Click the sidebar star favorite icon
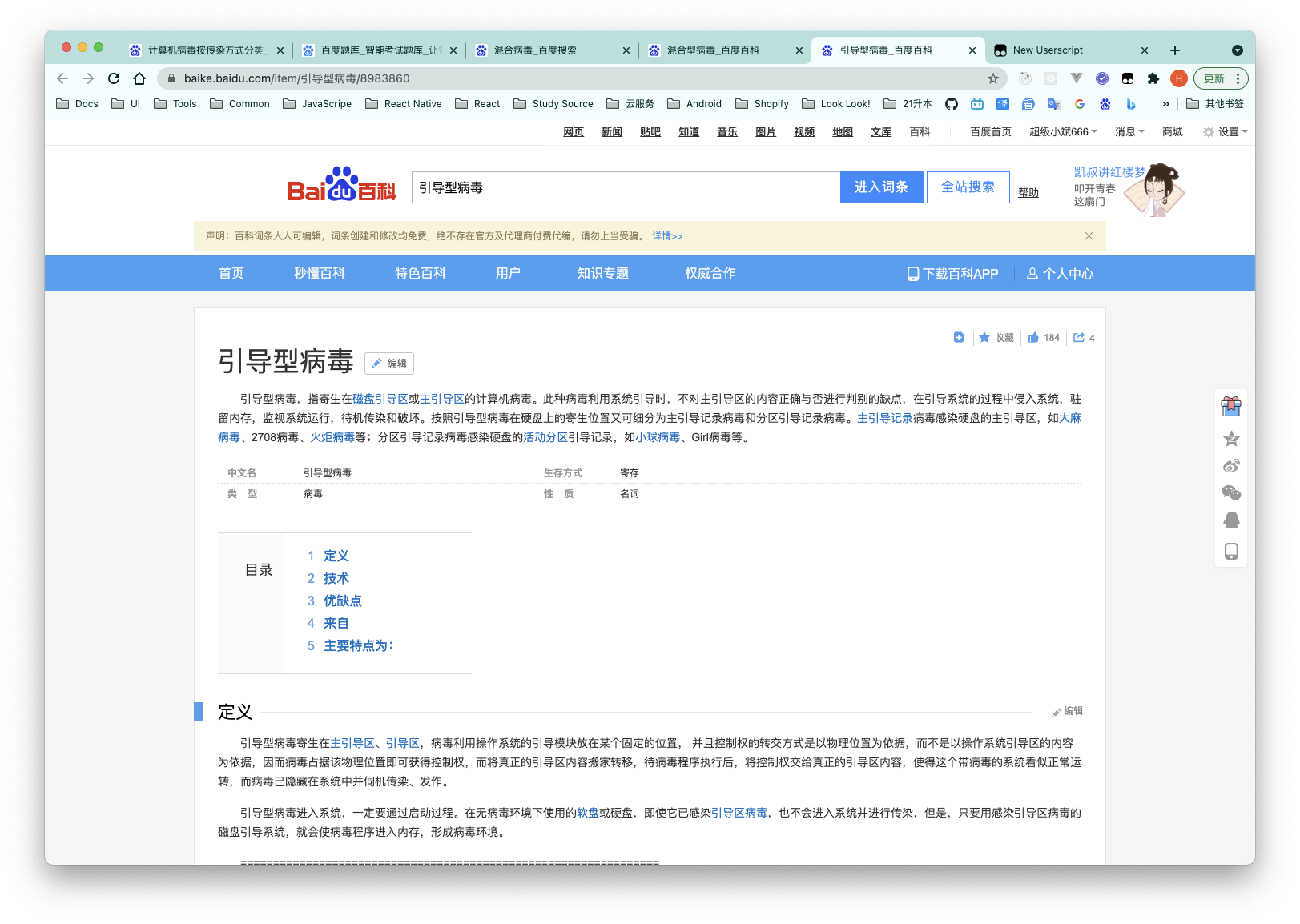 coord(1231,439)
